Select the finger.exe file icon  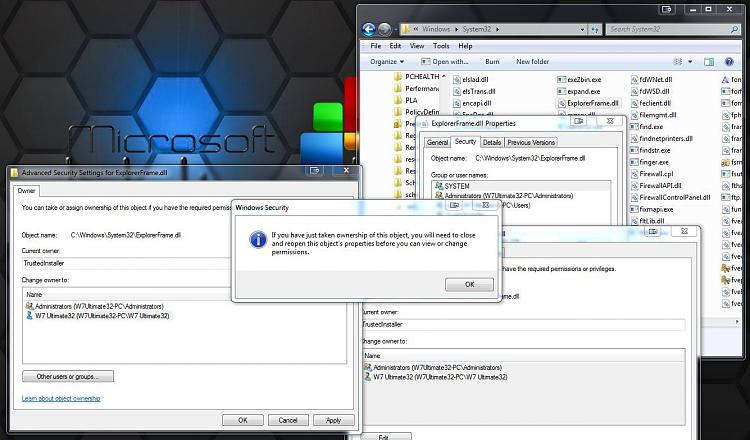click(635, 162)
